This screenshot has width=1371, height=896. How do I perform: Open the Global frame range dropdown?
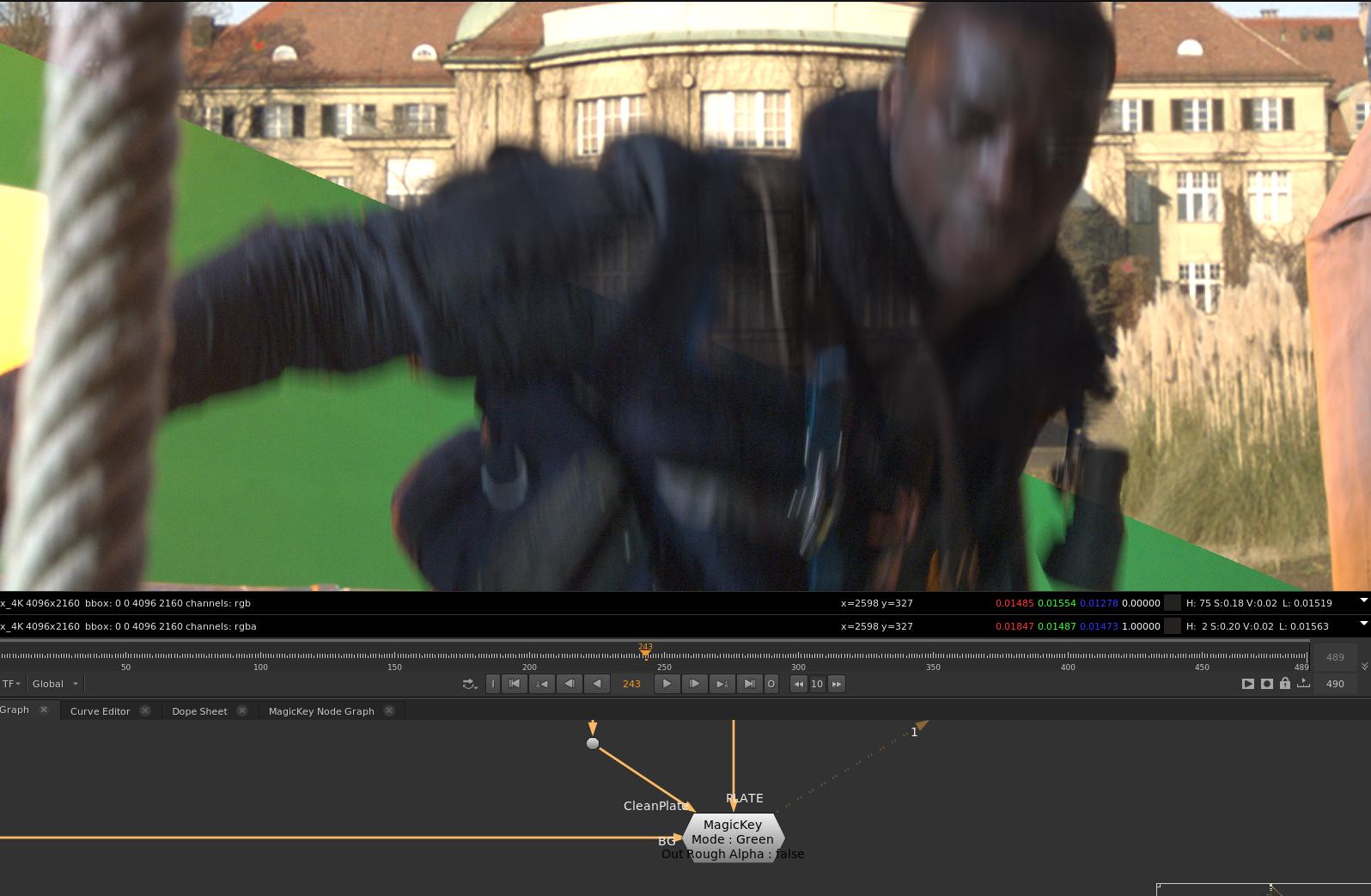point(55,684)
